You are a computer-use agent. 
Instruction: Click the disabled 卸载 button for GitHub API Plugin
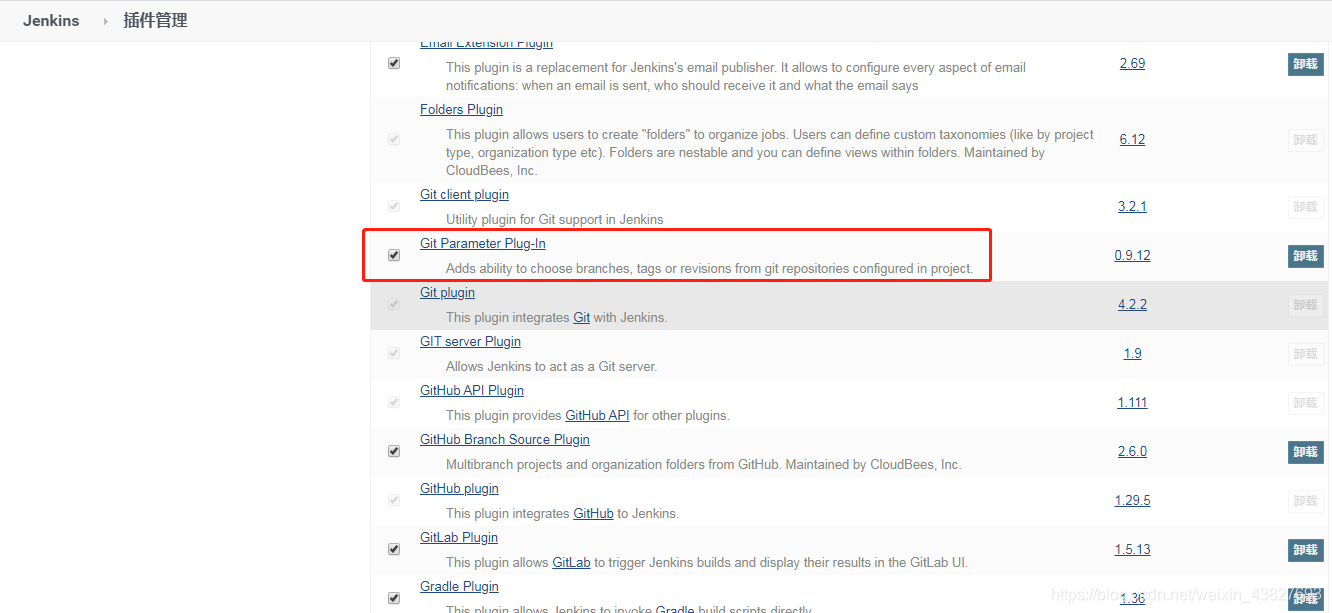(1305, 403)
